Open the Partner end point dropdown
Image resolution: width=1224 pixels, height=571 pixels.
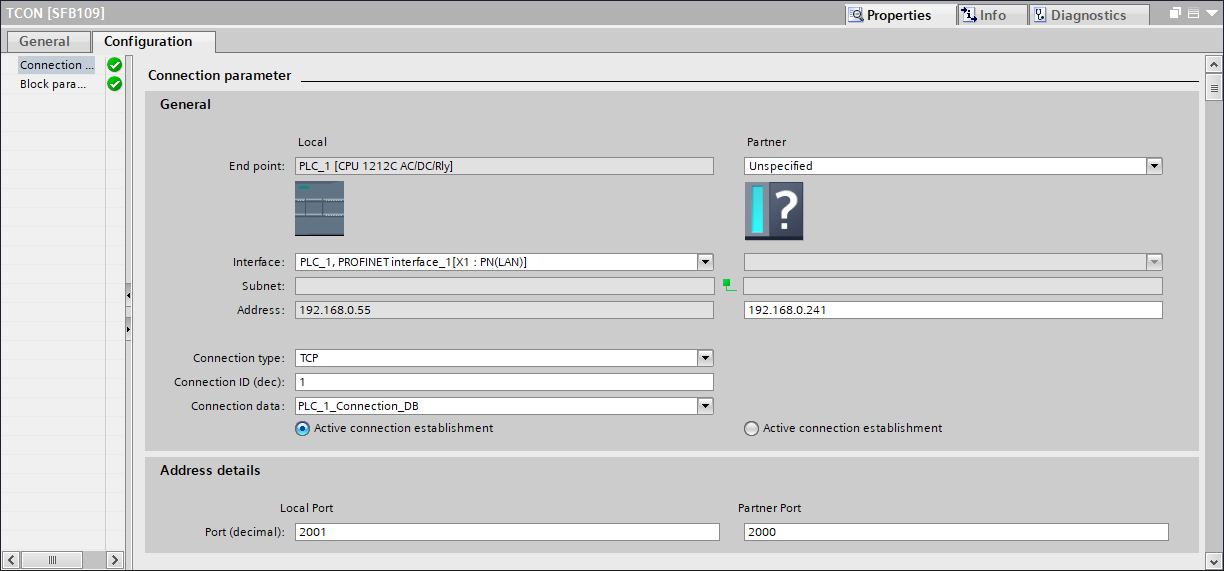1154,166
